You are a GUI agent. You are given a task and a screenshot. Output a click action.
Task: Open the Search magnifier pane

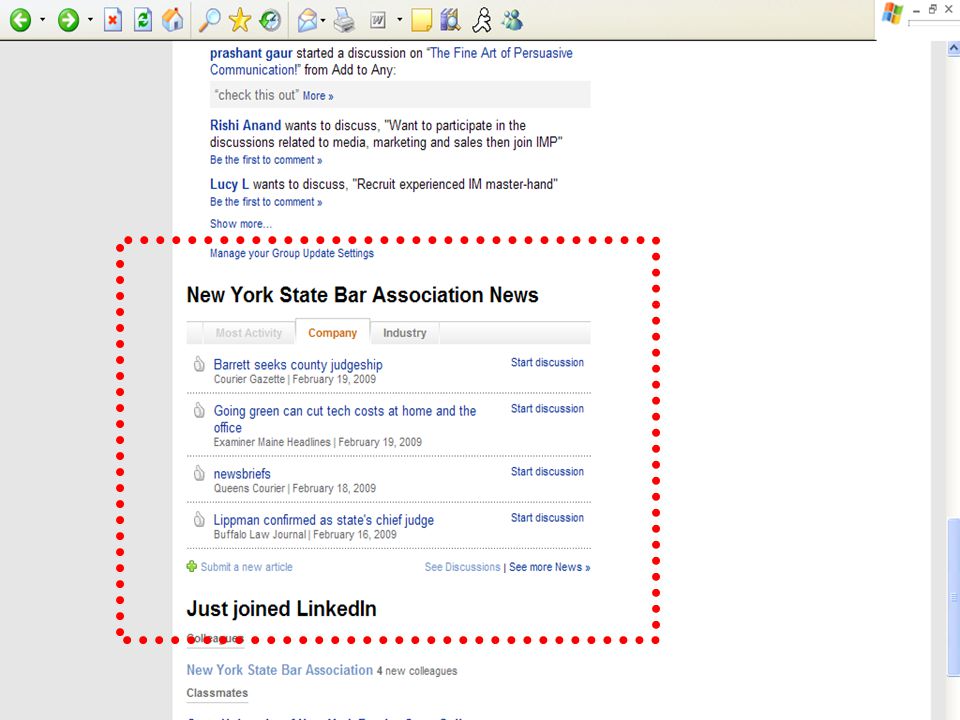pos(209,20)
